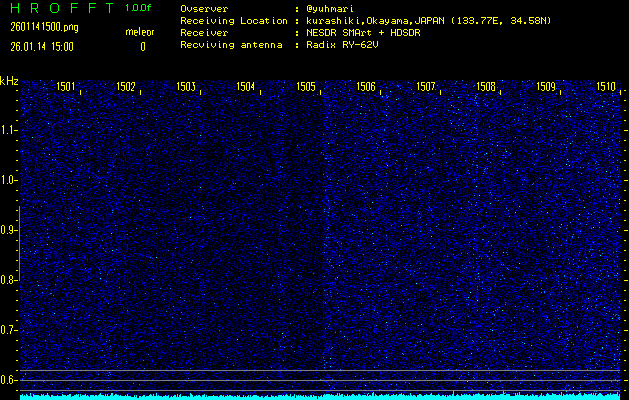Click the 1.1 kHz frequency label
The width and height of the screenshot is (629, 400).
click(x=8, y=130)
